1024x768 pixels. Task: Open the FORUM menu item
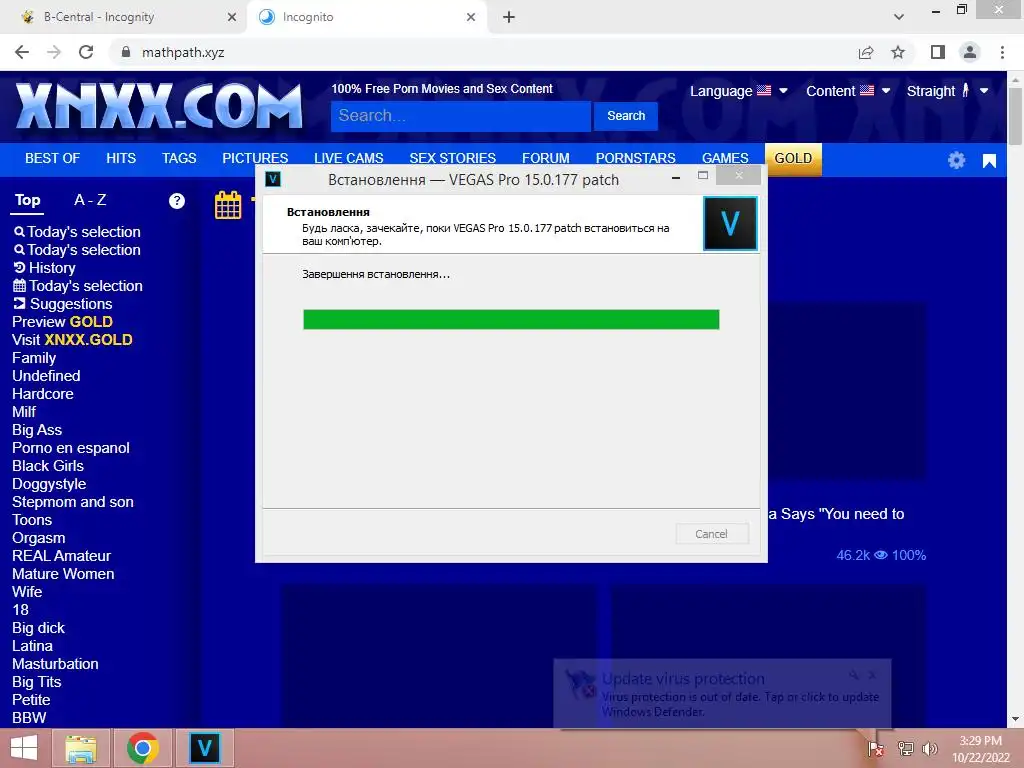pos(545,158)
